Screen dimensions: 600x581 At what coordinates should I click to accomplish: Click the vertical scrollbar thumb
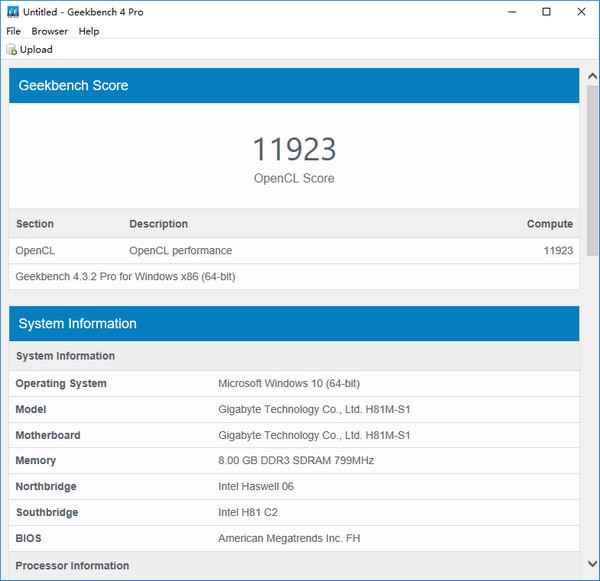(x=592, y=170)
